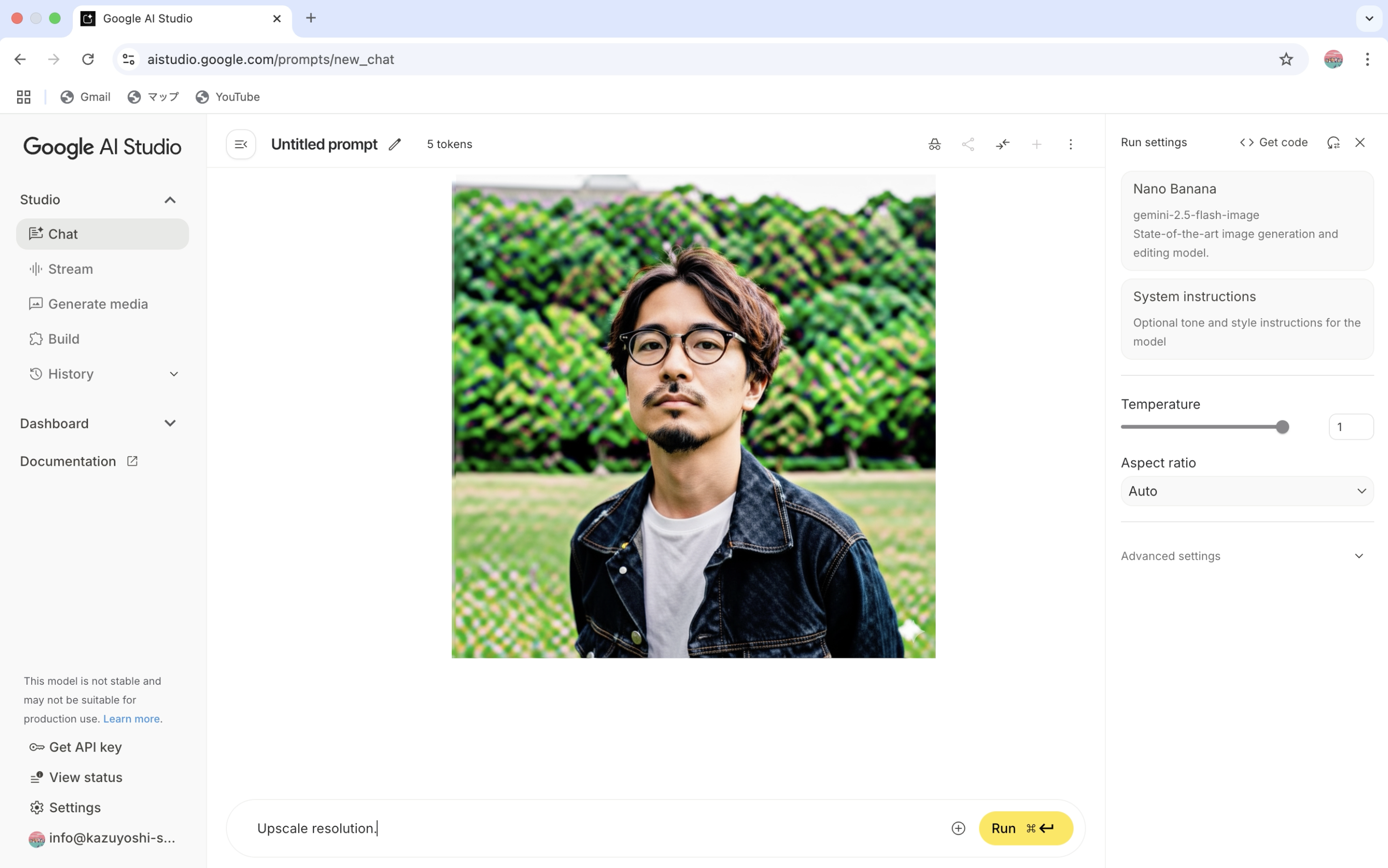Click the Temperature value field
The image size is (1388, 868).
coord(1351,427)
